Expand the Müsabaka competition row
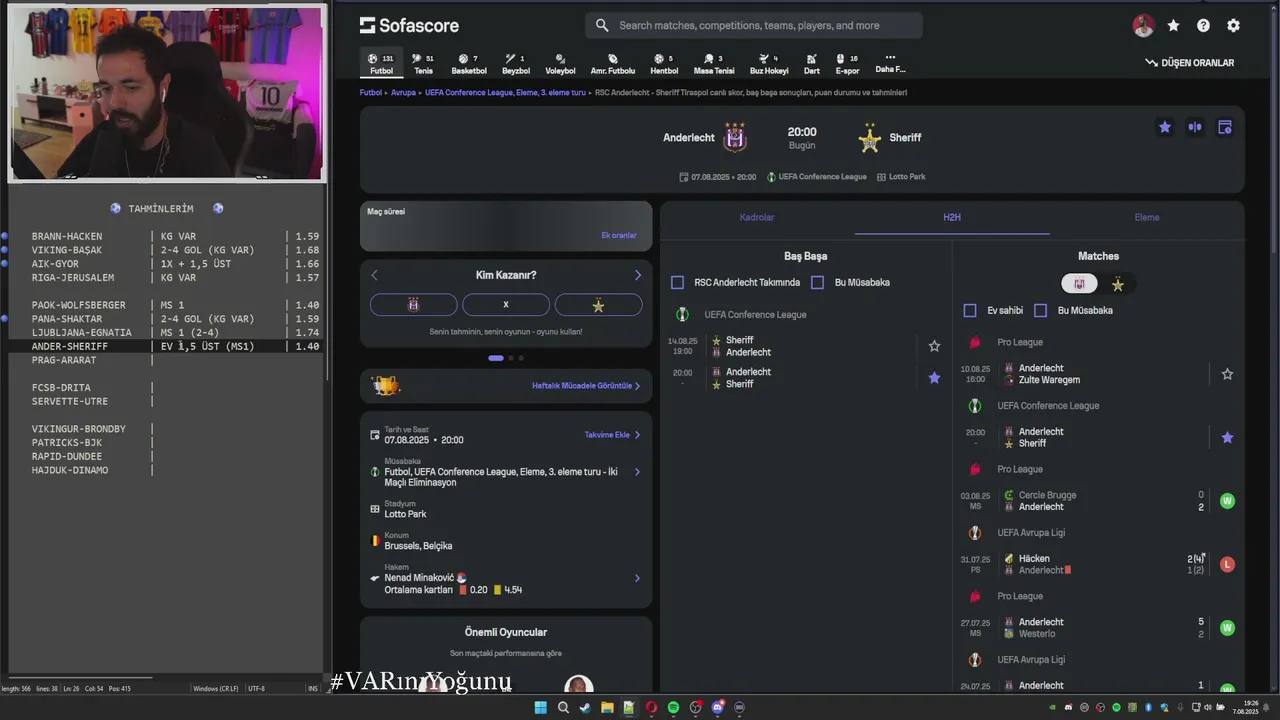The height and width of the screenshot is (720, 1280). coord(506,472)
